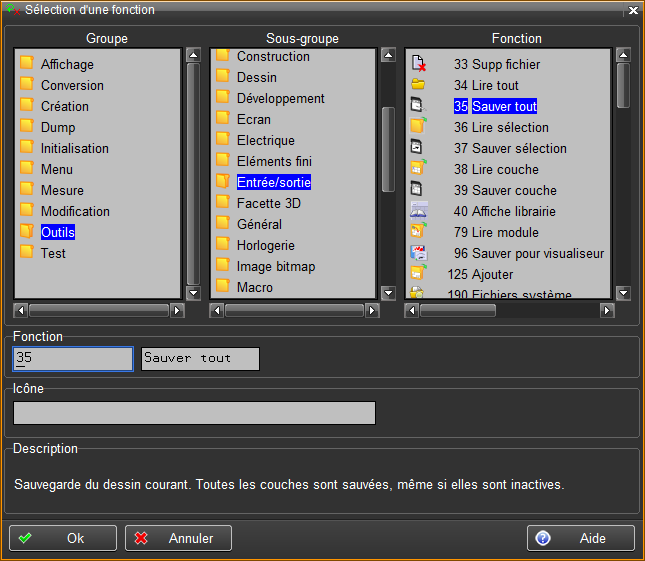645x561 pixels.
Task: Open the Aide help button
Action: pos(581,538)
